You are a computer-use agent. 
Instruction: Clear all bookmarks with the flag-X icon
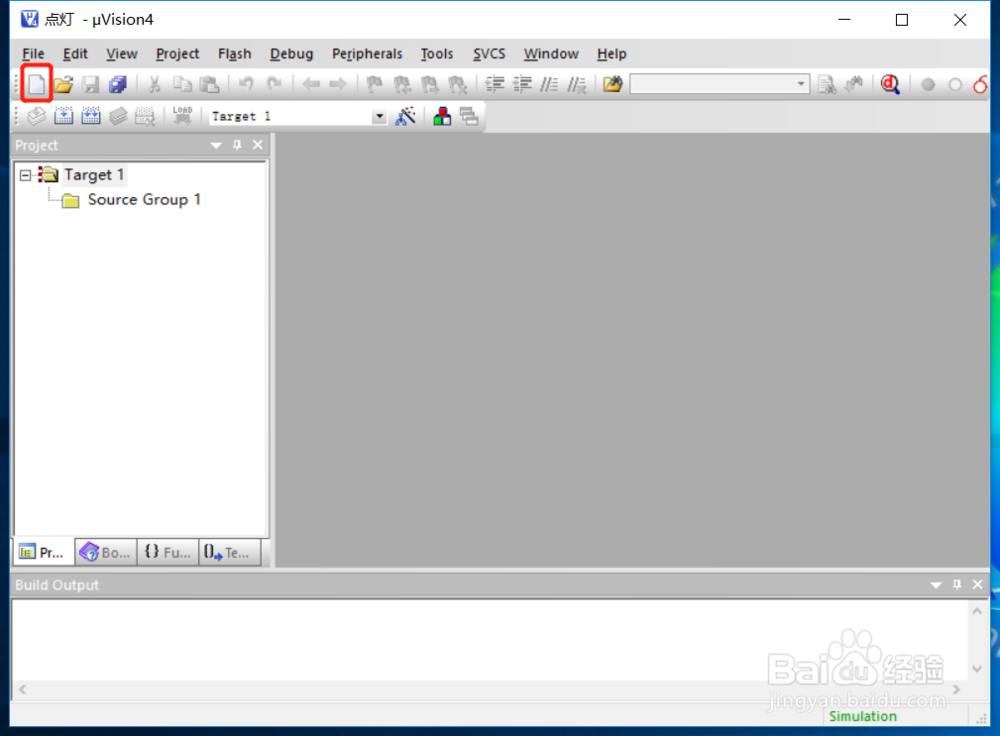pyautogui.click(x=457, y=84)
